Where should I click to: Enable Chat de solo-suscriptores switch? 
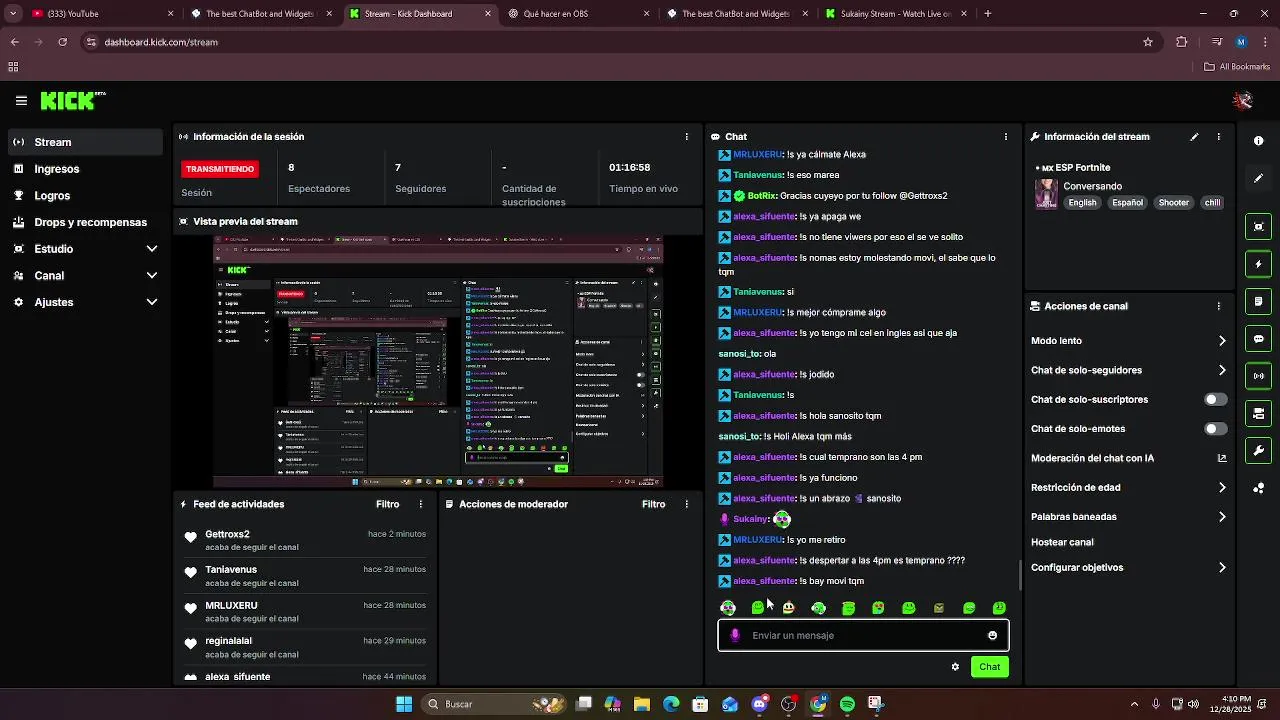[1215, 400]
